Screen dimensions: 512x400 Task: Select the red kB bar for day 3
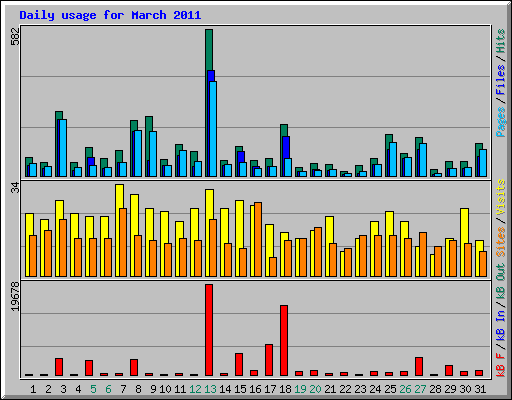(59, 367)
